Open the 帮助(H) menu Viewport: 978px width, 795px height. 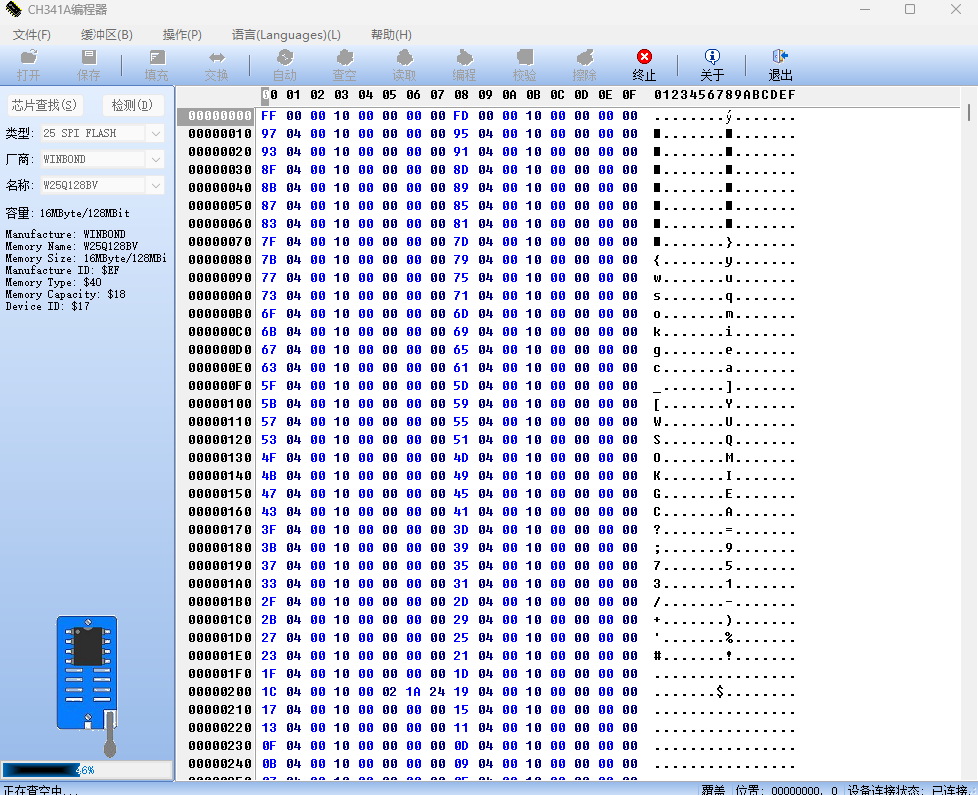pos(391,35)
